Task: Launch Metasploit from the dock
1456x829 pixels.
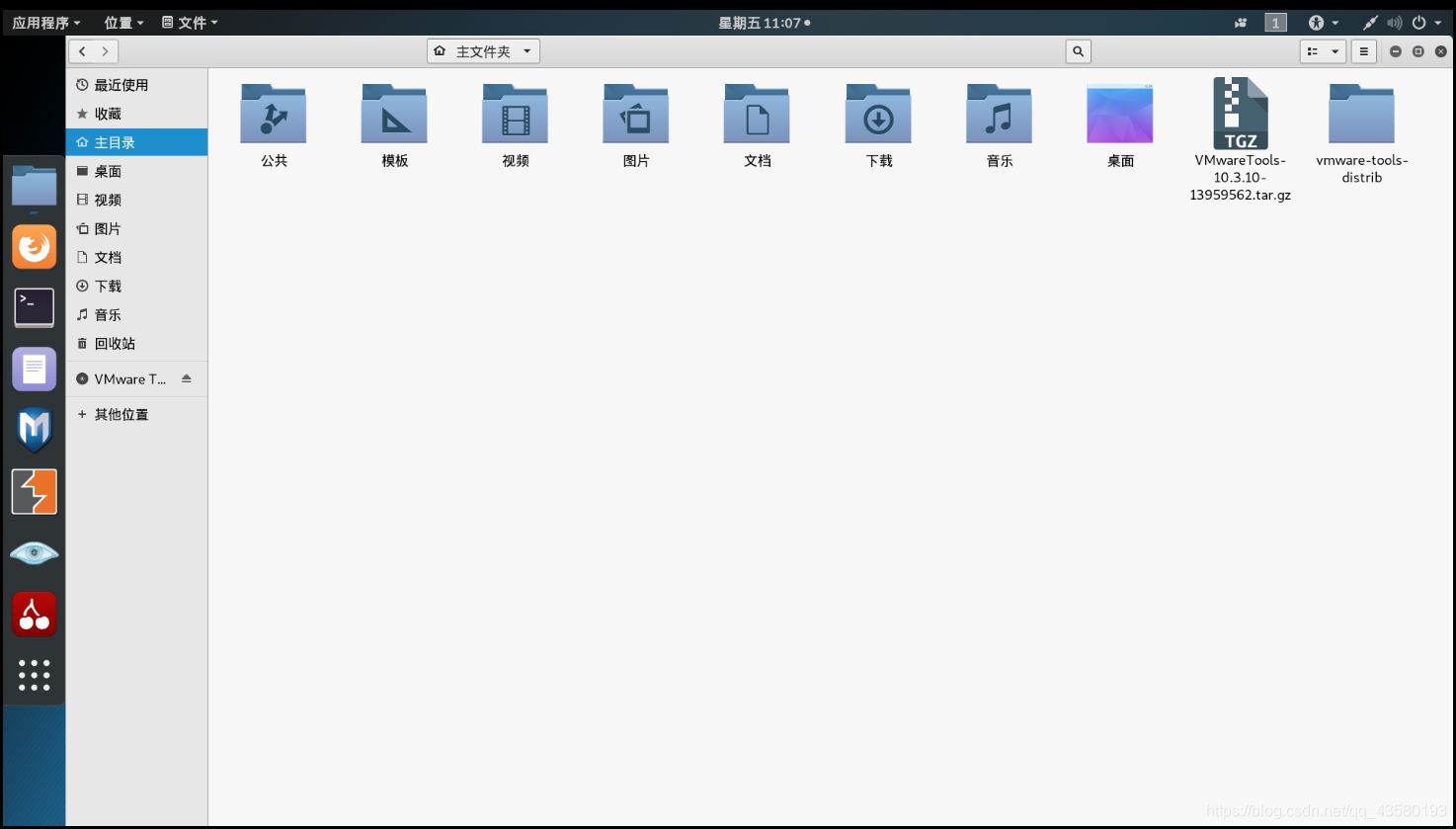Action: coord(35,431)
